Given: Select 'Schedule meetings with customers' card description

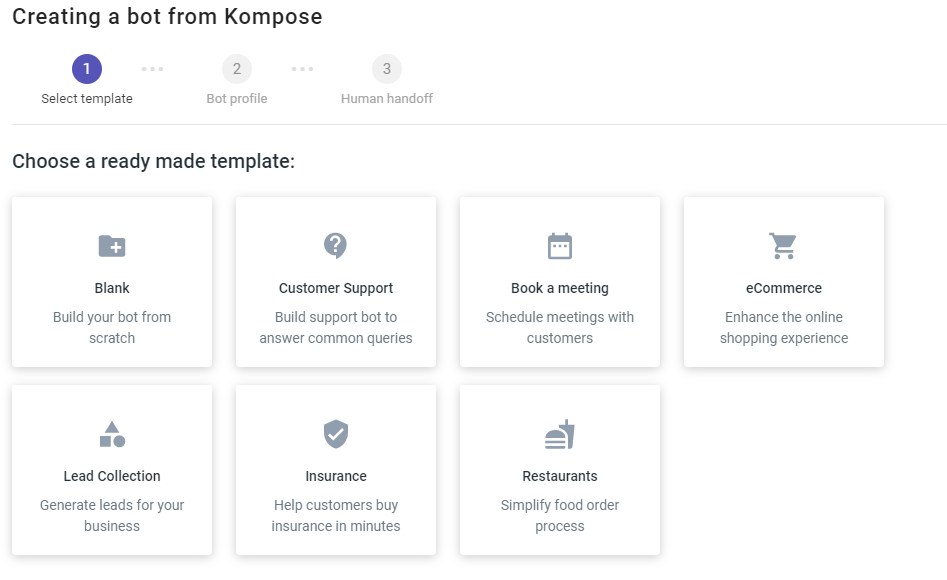Looking at the screenshot, I should pos(560,327).
